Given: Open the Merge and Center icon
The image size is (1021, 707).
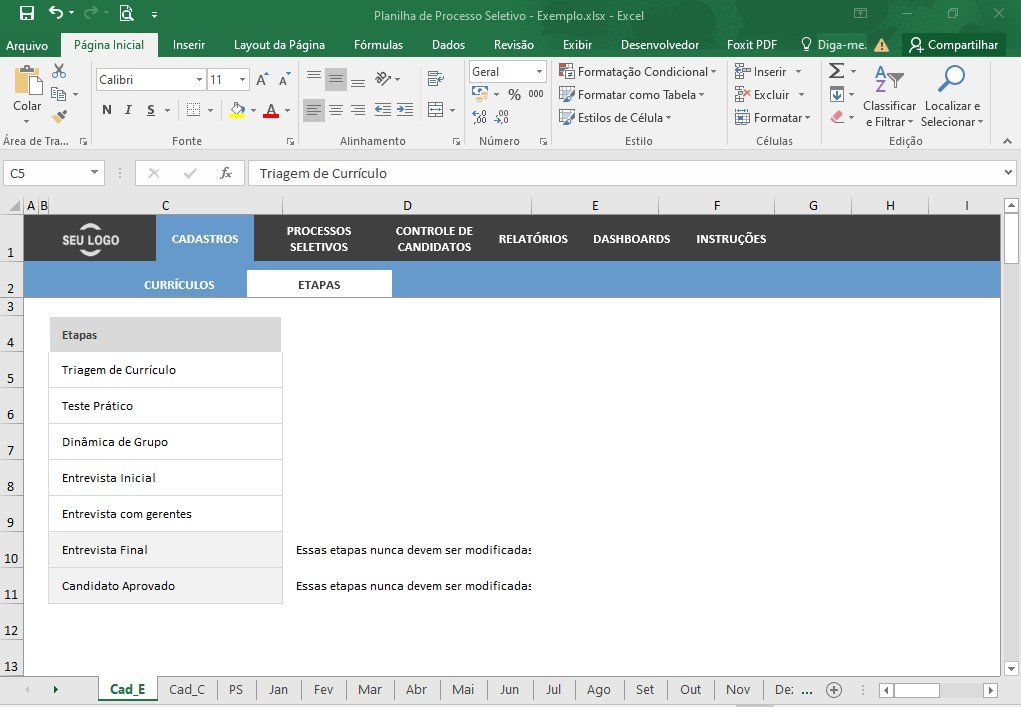Looking at the screenshot, I should pyautogui.click(x=436, y=109).
